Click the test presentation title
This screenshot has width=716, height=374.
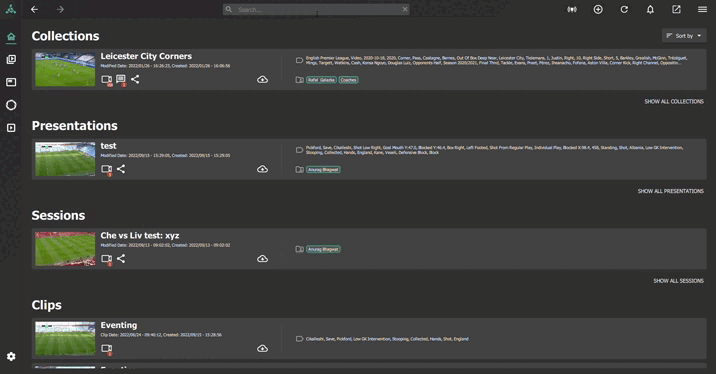109,146
